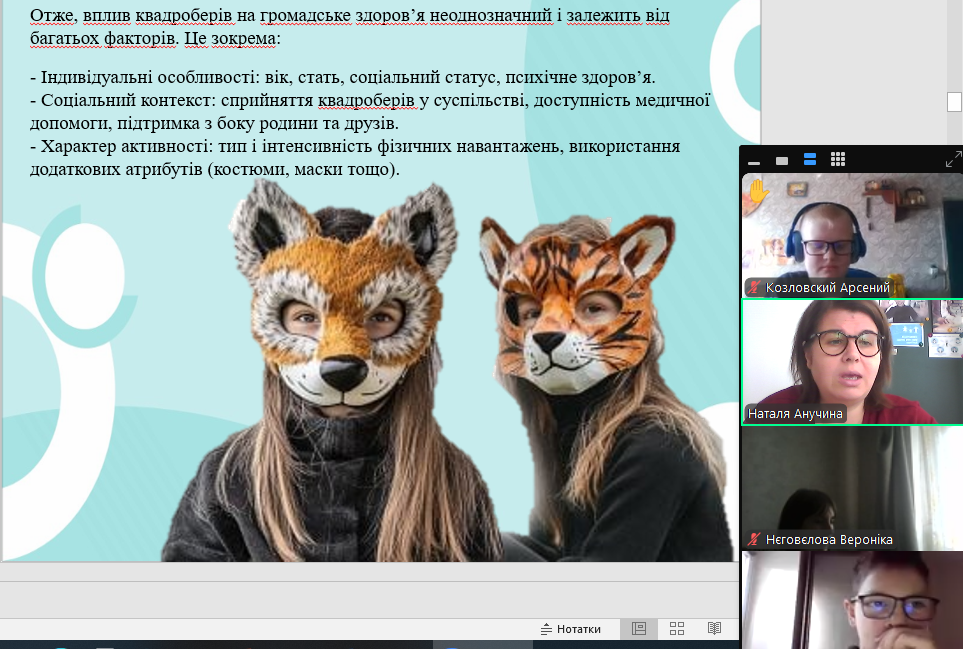Expand the Zoom video panel to full size

coord(953,160)
